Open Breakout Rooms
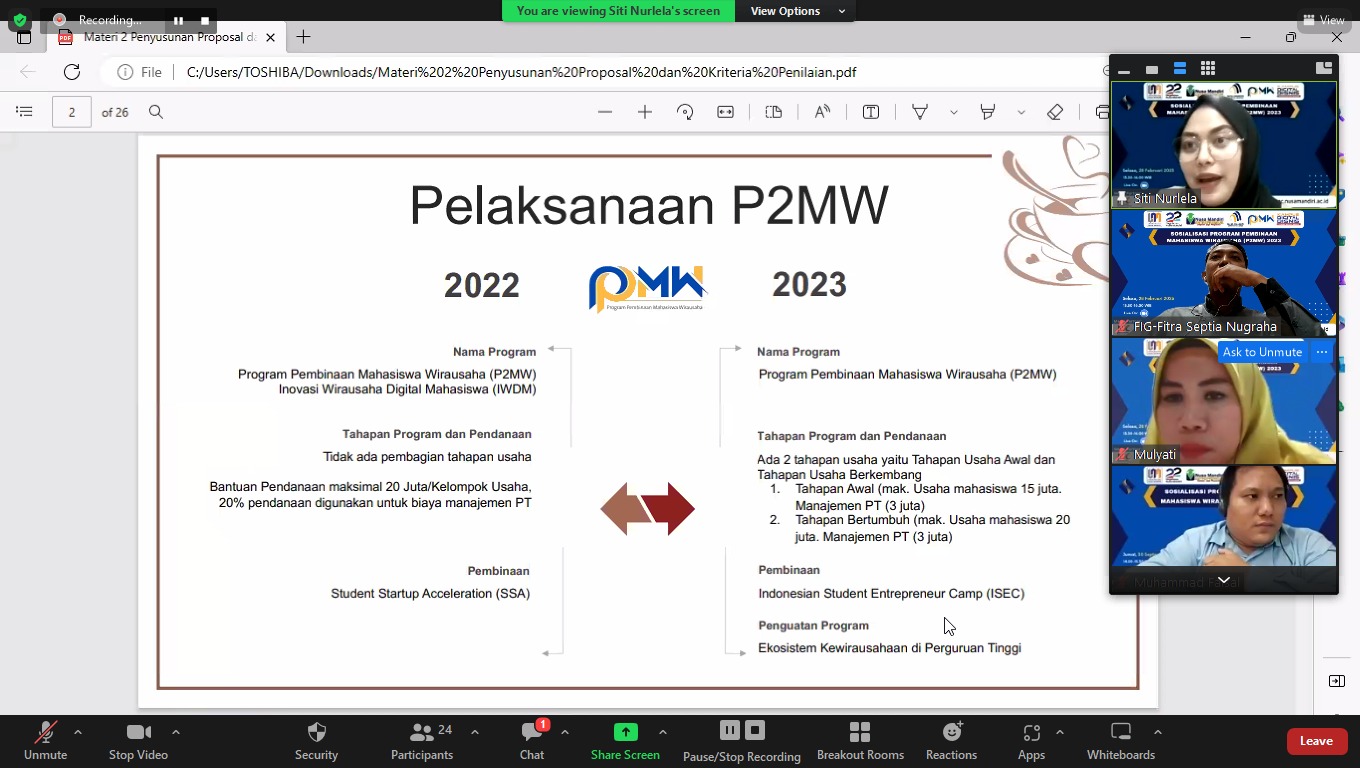The image size is (1360, 768). [859, 741]
